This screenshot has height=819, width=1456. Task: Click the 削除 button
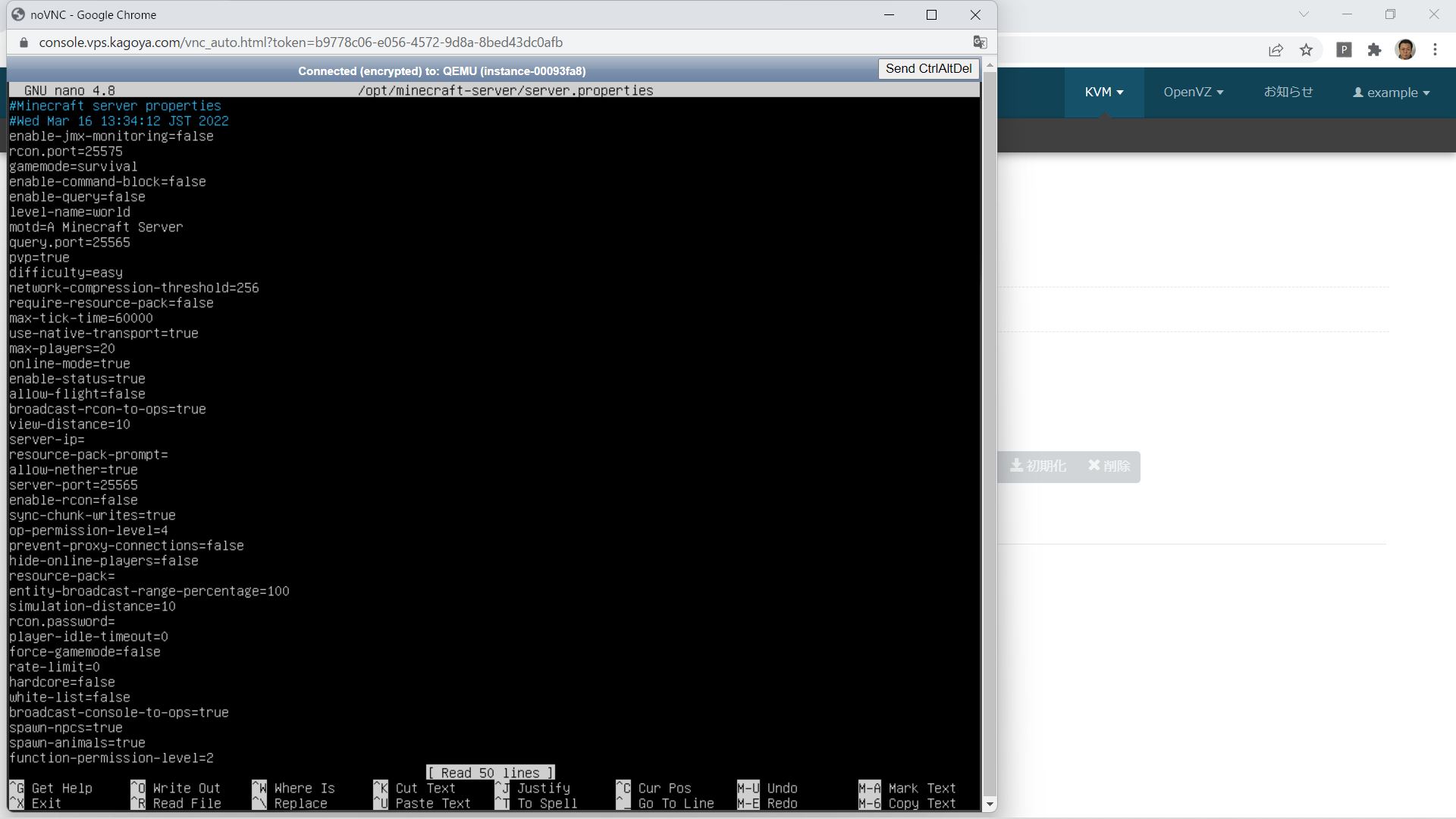pyautogui.click(x=1109, y=466)
